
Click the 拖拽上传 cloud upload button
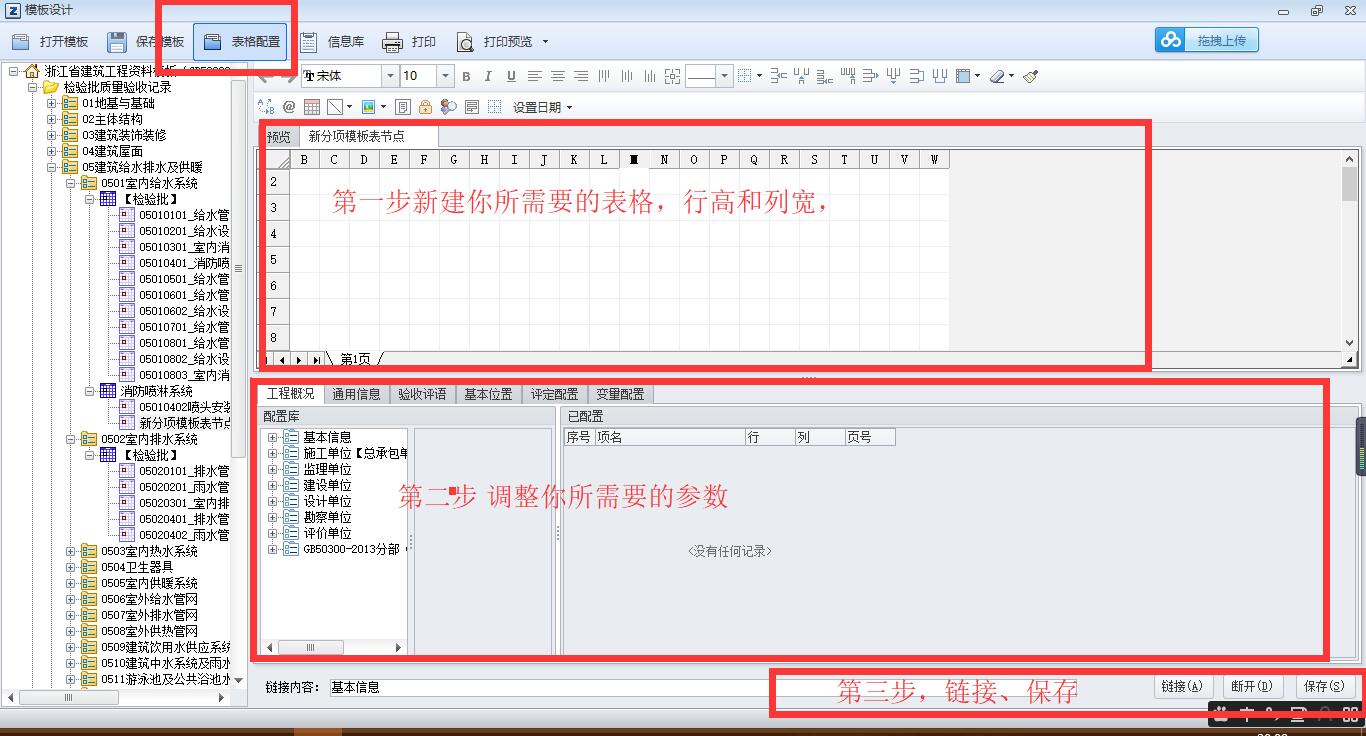pyautogui.click(x=1206, y=41)
